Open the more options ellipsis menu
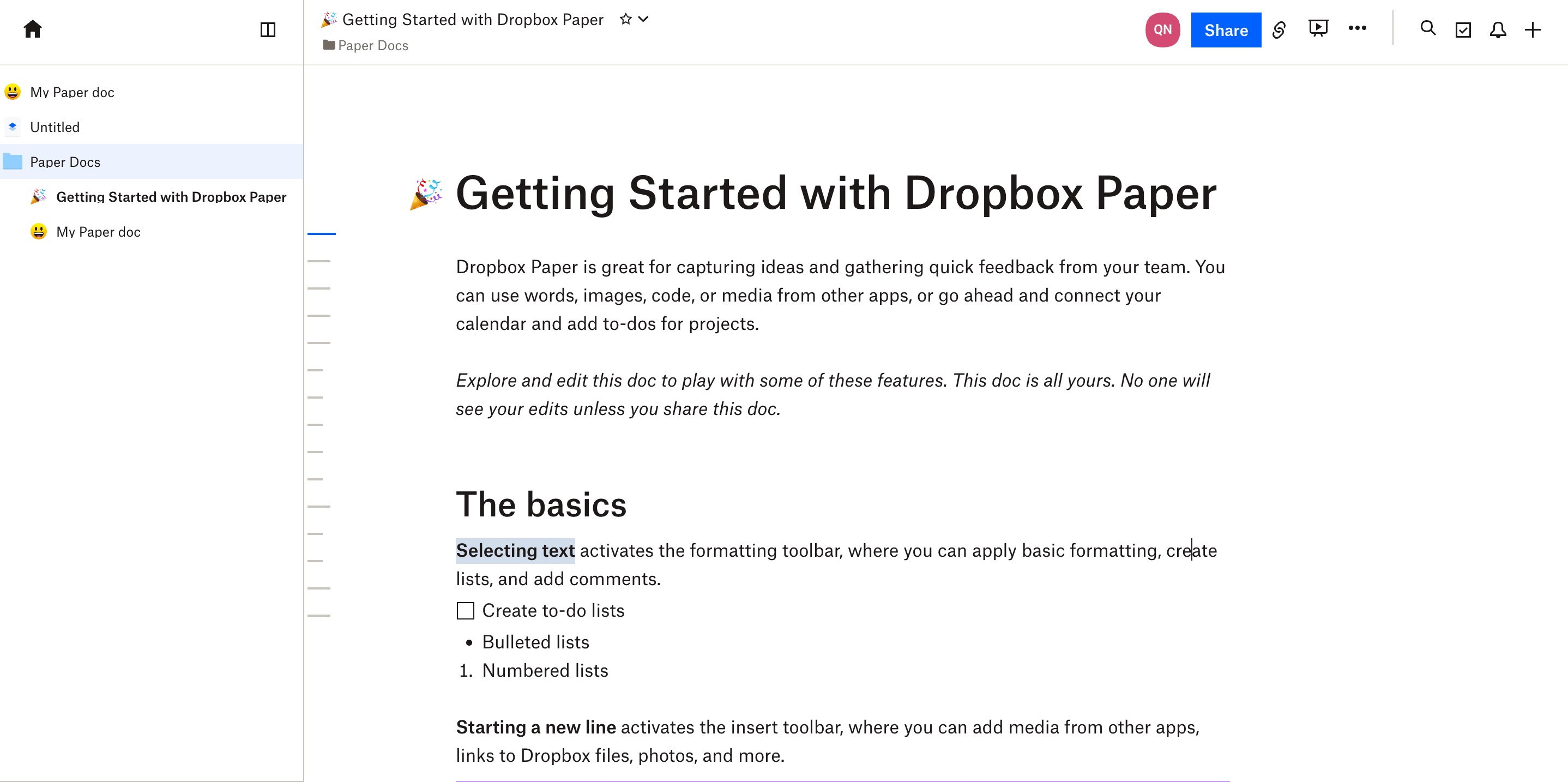The width and height of the screenshot is (1568, 782). click(x=1358, y=28)
